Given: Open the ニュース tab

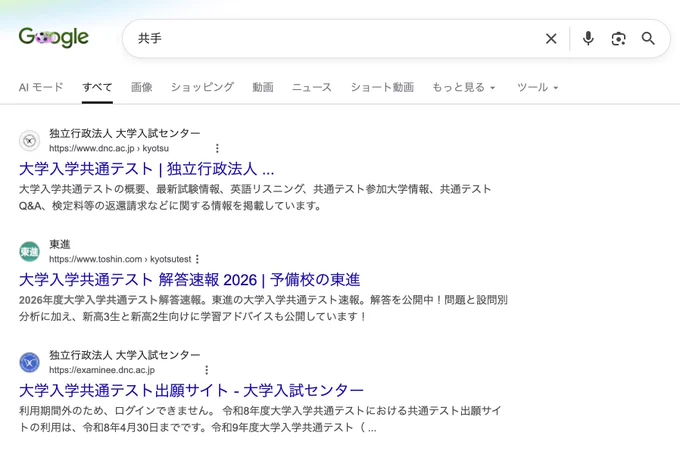Looking at the screenshot, I should (312, 87).
